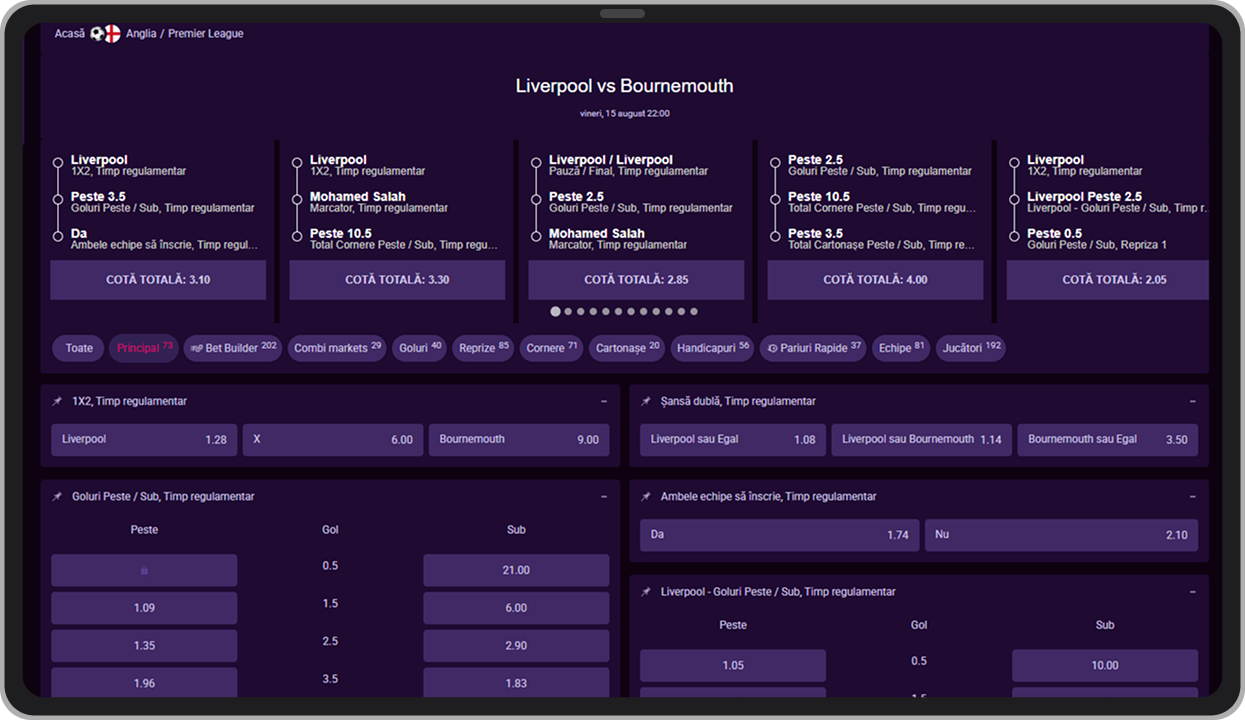Viewport: 1245px width, 720px height.
Task: Select Sub 1.5 goals at 6.00
Action: pos(516,608)
